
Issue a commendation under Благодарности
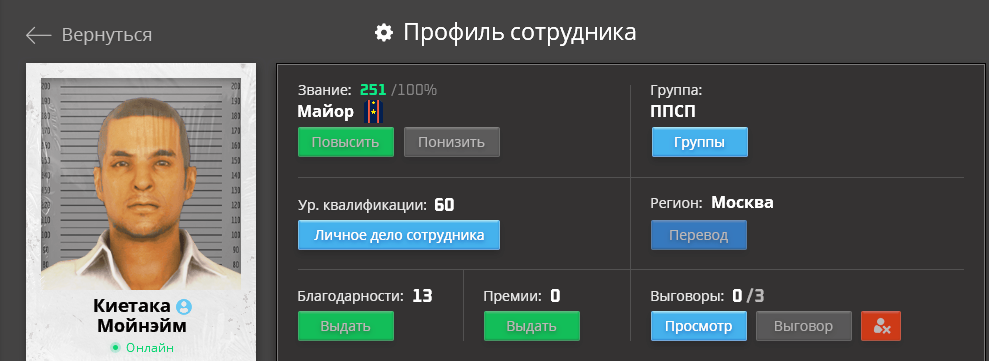tap(346, 326)
